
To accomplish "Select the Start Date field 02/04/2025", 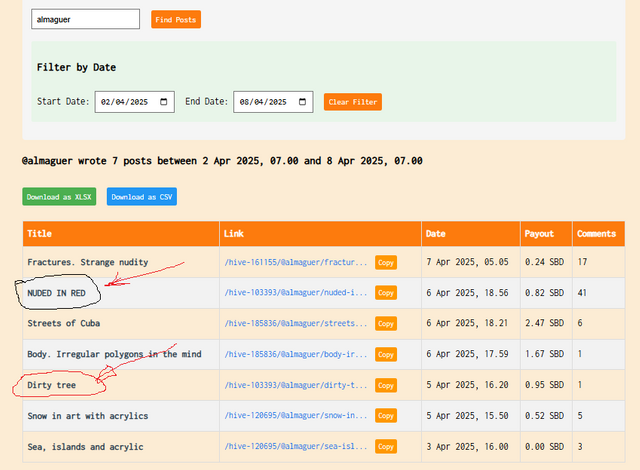I will (135, 102).
